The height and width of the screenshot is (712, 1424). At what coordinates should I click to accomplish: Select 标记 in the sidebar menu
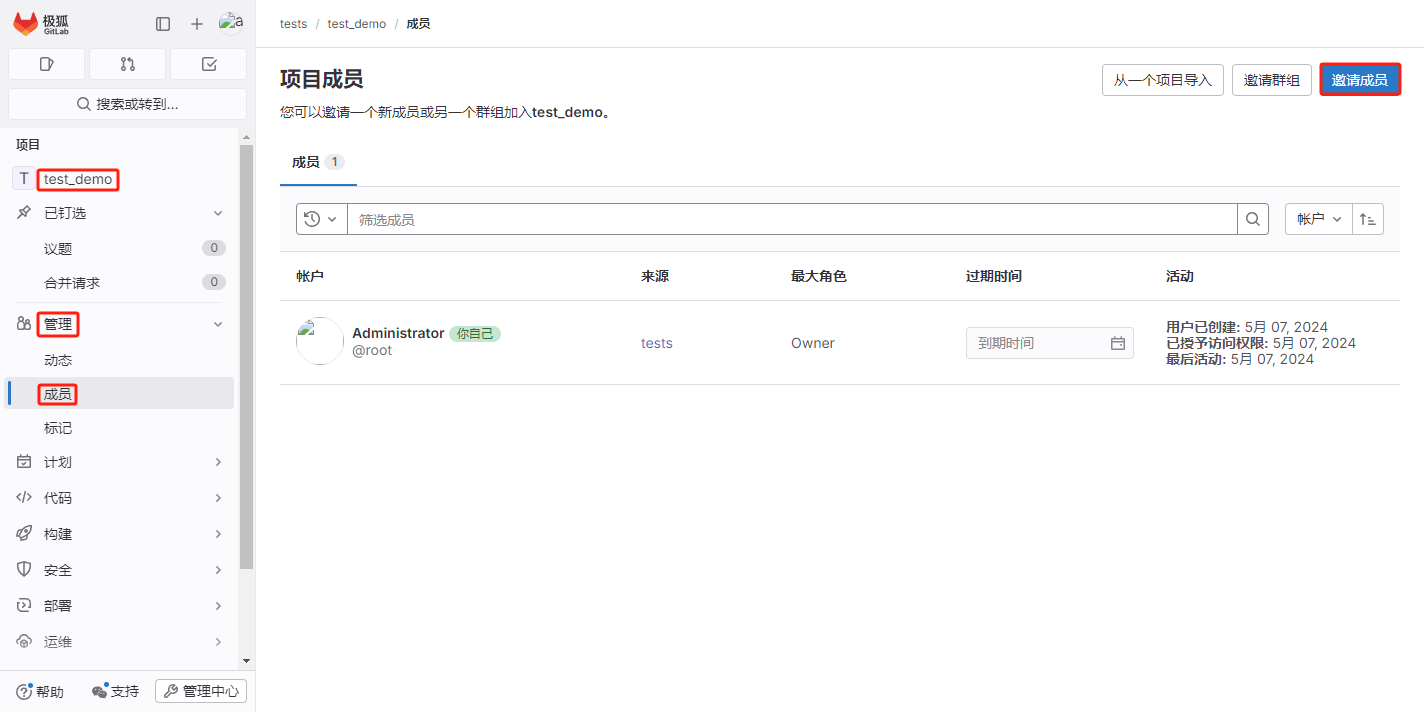[57, 427]
